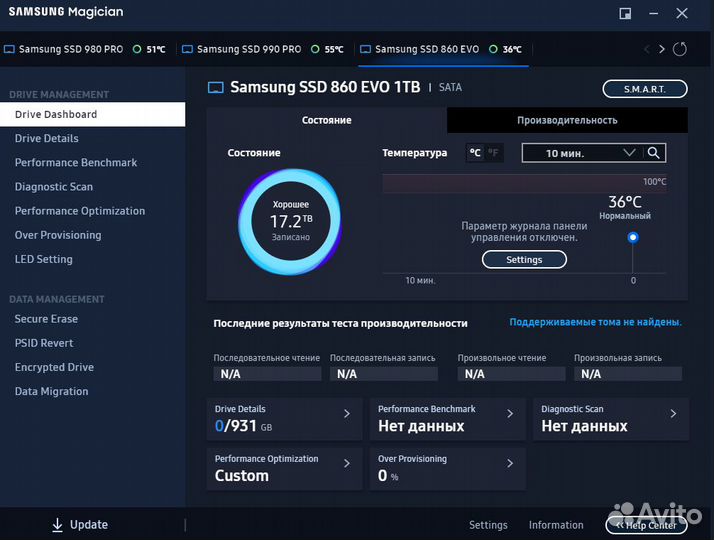Click 'Поддерживаемые тома не найдены.' link

coord(596,322)
